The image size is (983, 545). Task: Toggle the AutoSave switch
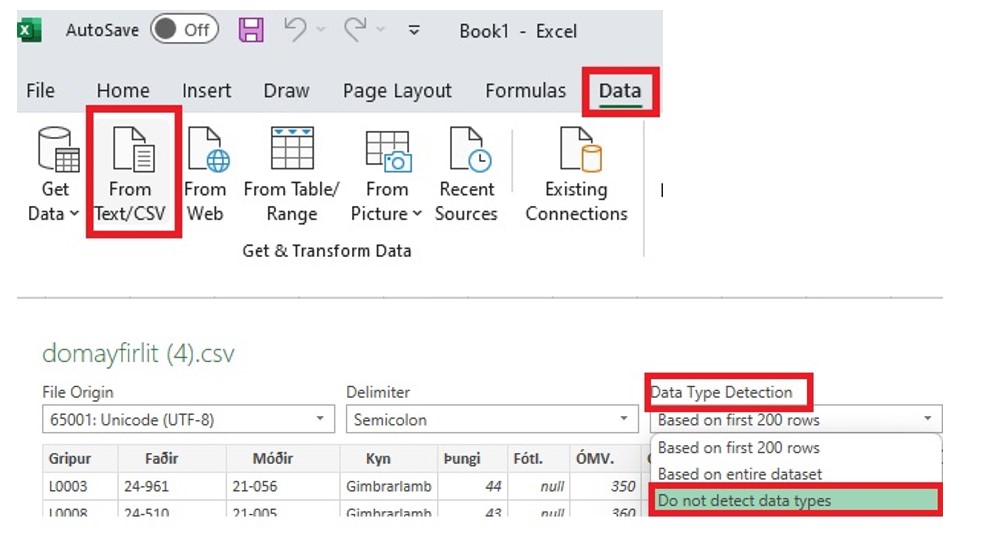[184, 29]
